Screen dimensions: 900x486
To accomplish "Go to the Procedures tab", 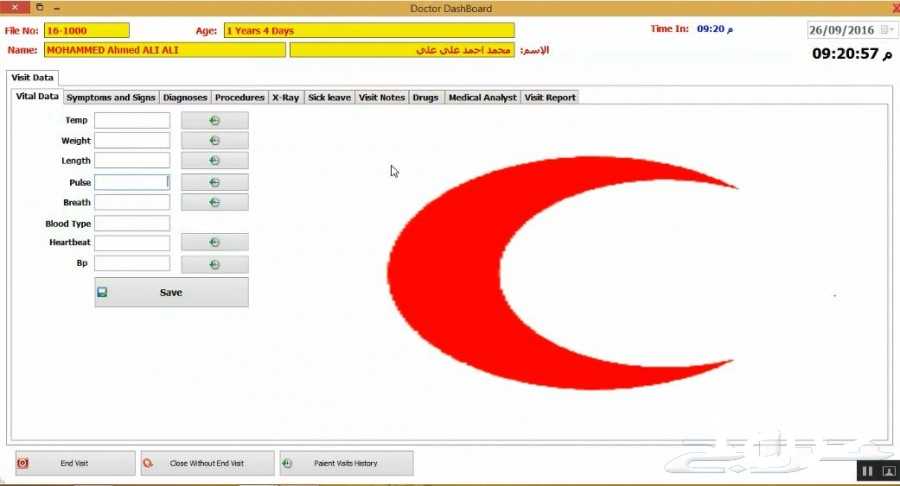I will click(239, 98).
